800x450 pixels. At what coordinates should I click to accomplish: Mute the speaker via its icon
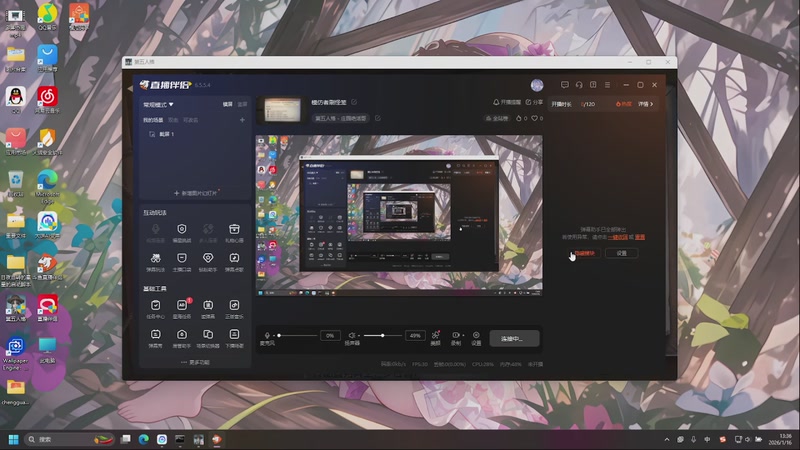[352, 336]
